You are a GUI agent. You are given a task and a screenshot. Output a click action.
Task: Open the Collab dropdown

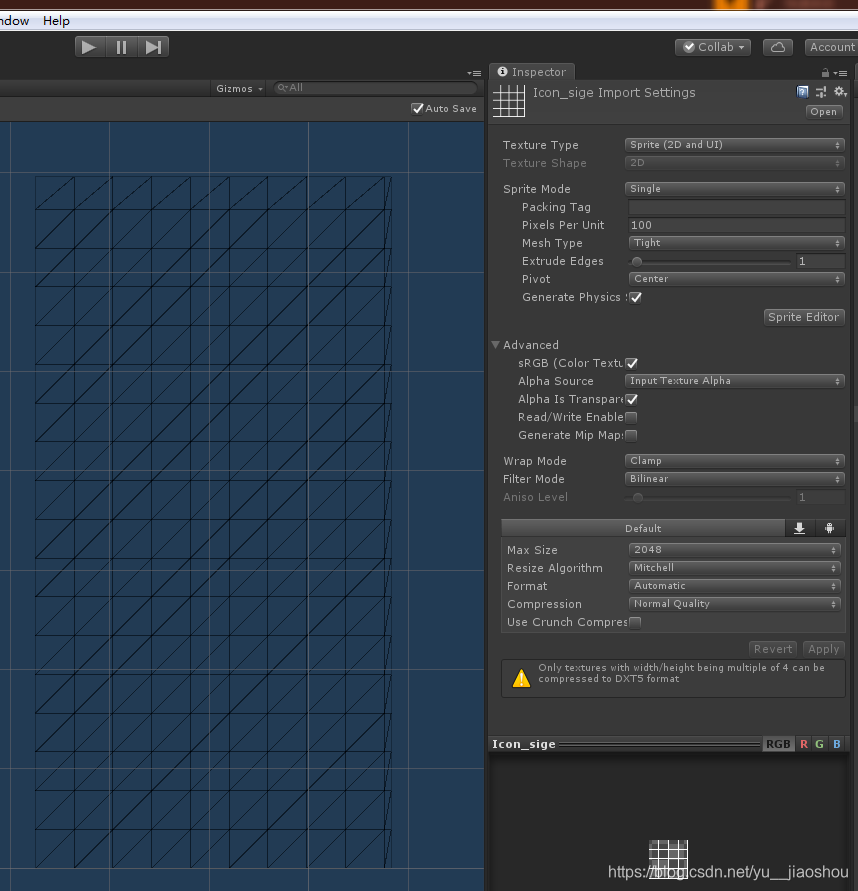point(713,47)
